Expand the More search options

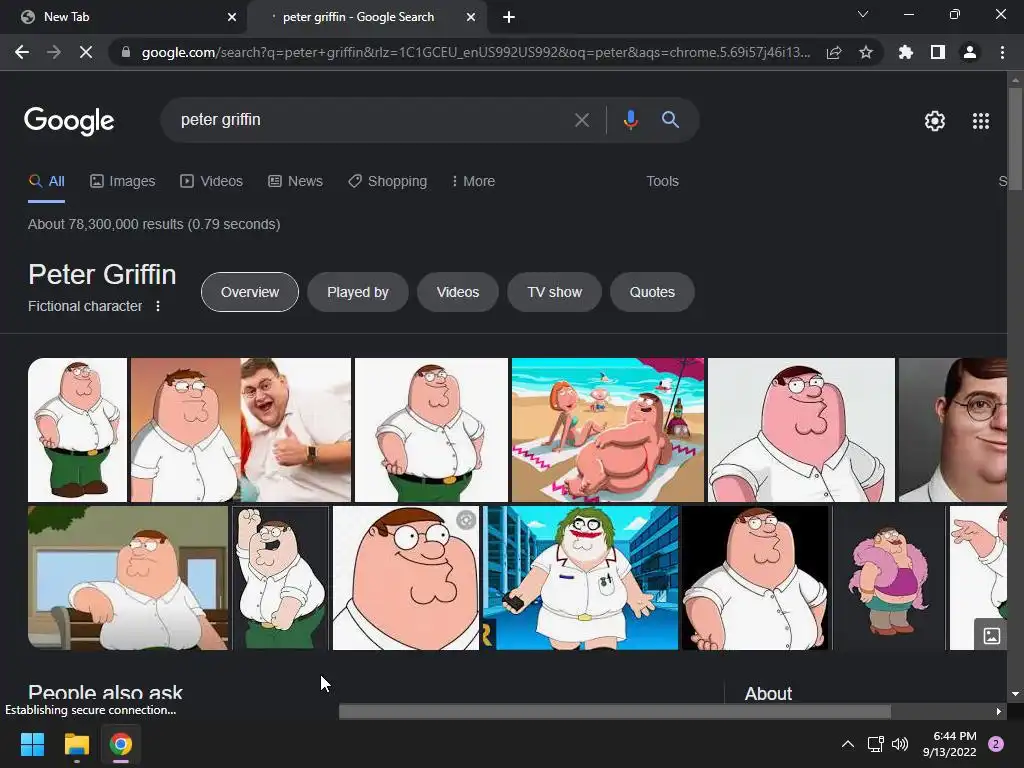(473, 182)
